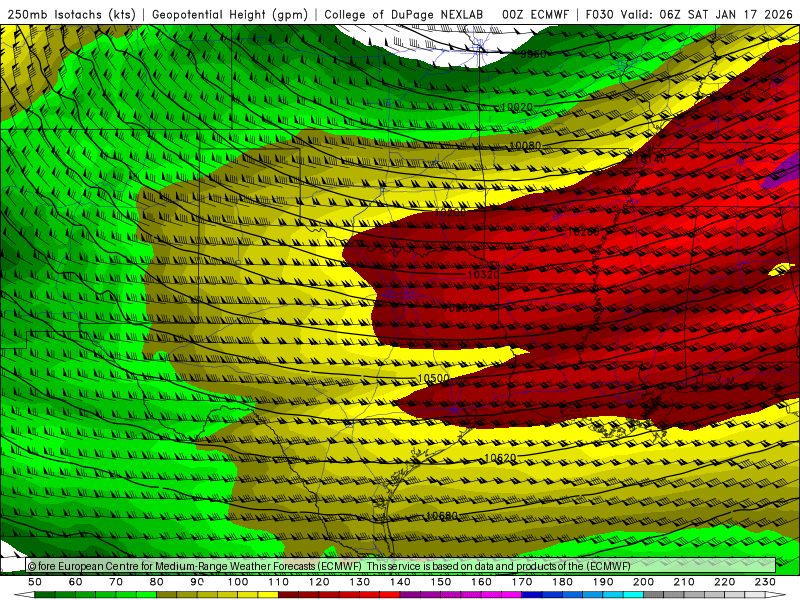Screen dimensions: 800x600
Task: Click the 210 kts legend value
Action: [684, 582]
